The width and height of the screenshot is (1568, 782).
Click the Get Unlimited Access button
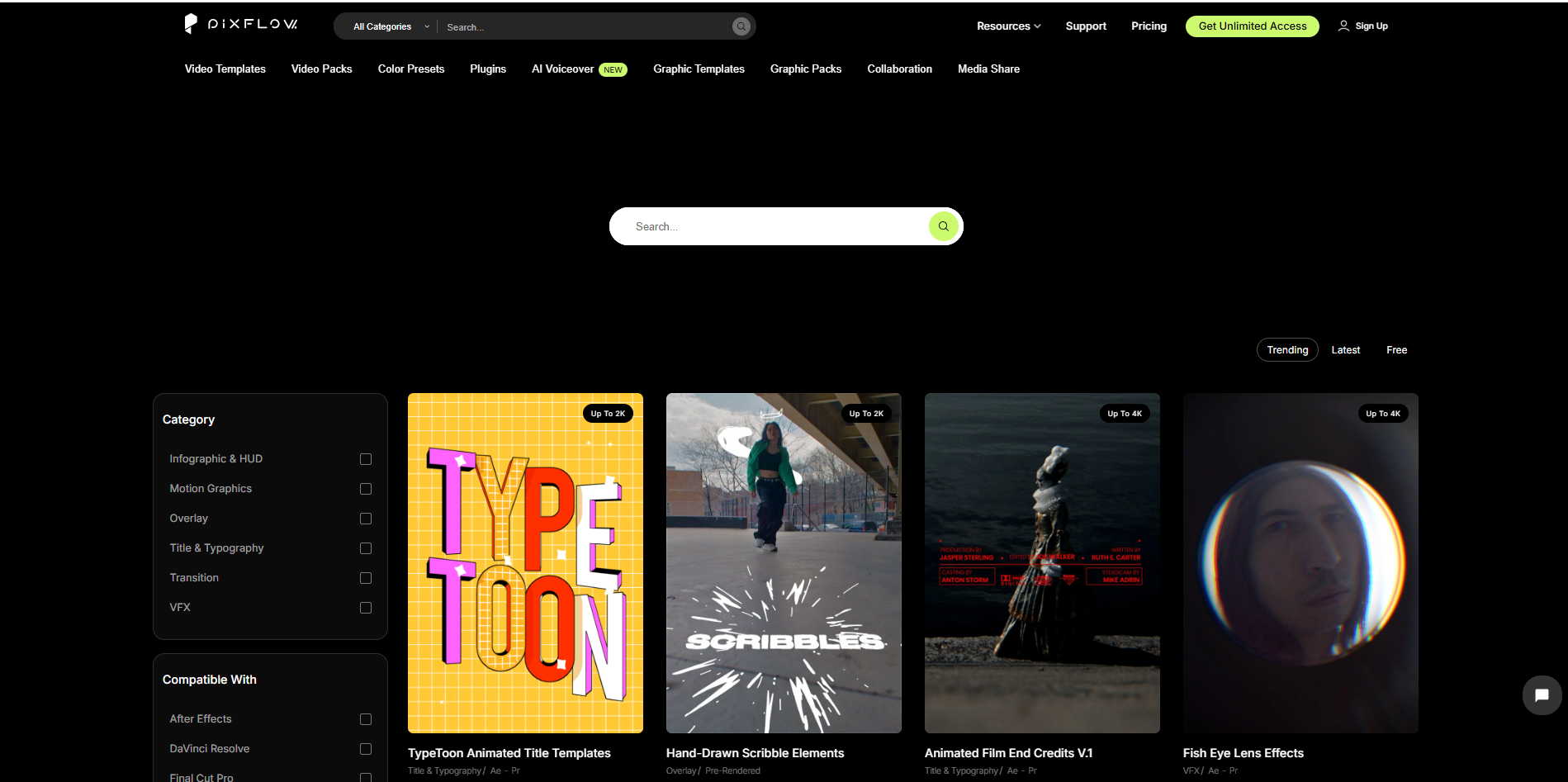[1252, 26]
